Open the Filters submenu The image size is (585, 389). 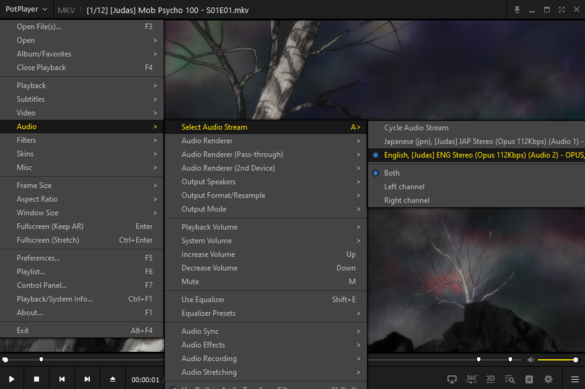pos(82,140)
